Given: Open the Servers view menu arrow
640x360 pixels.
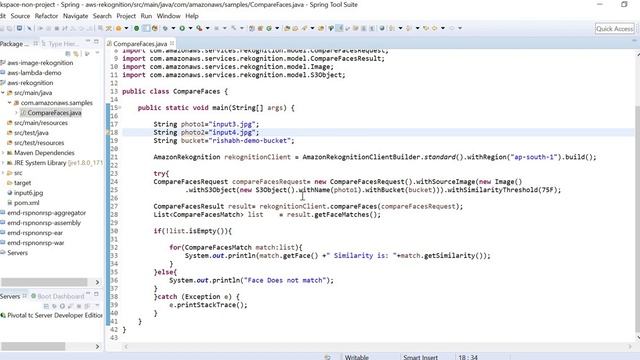Looking at the screenshot, I should (x=97, y=305).
